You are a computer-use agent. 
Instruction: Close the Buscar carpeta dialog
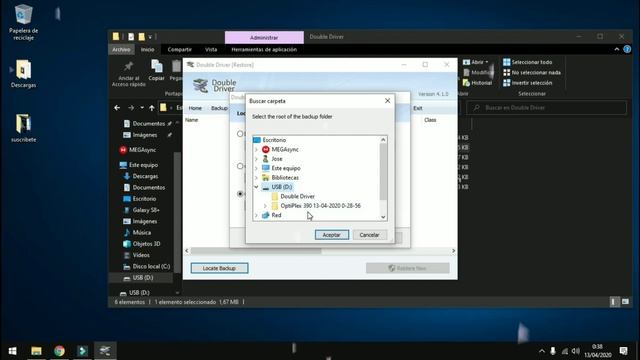point(387,101)
